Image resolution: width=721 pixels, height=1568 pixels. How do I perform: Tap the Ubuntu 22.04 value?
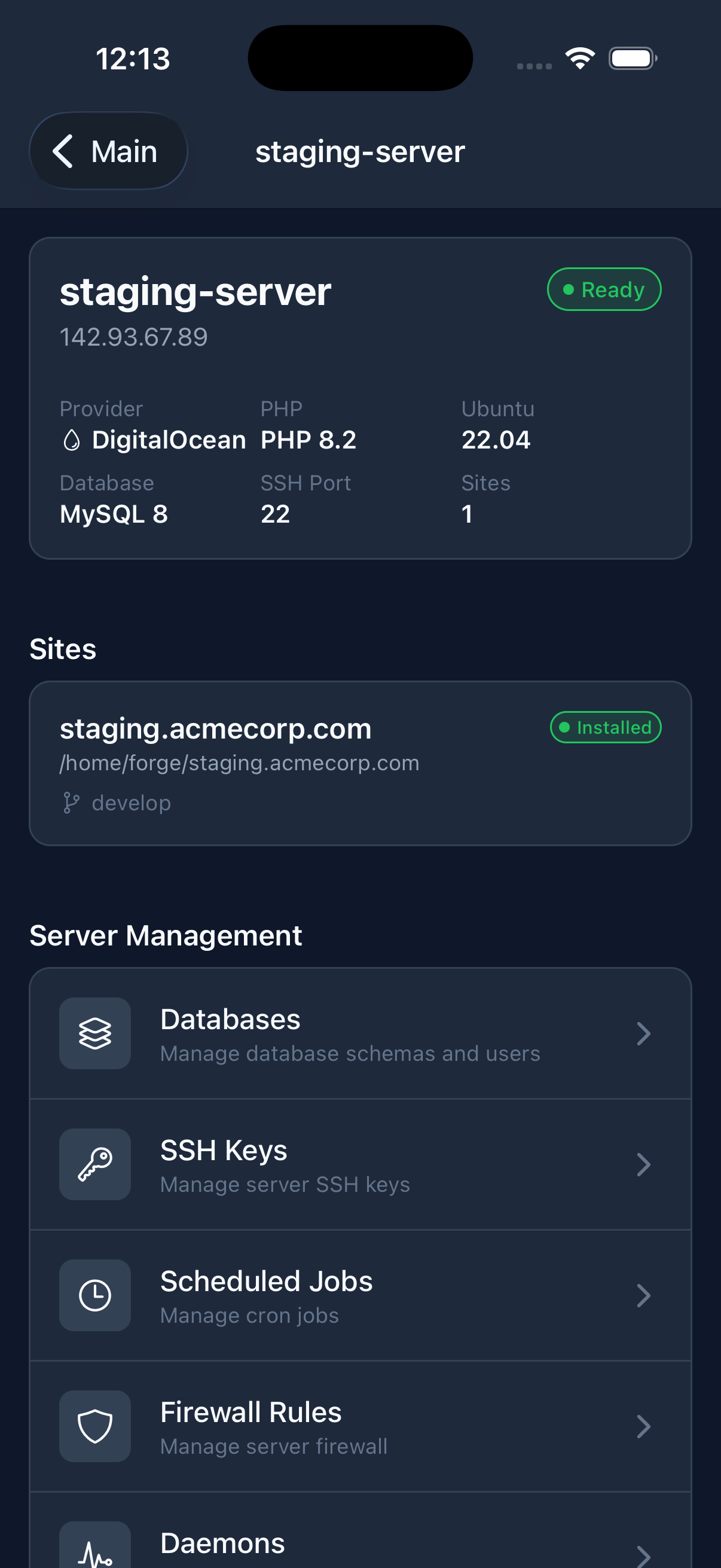click(496, 440)
